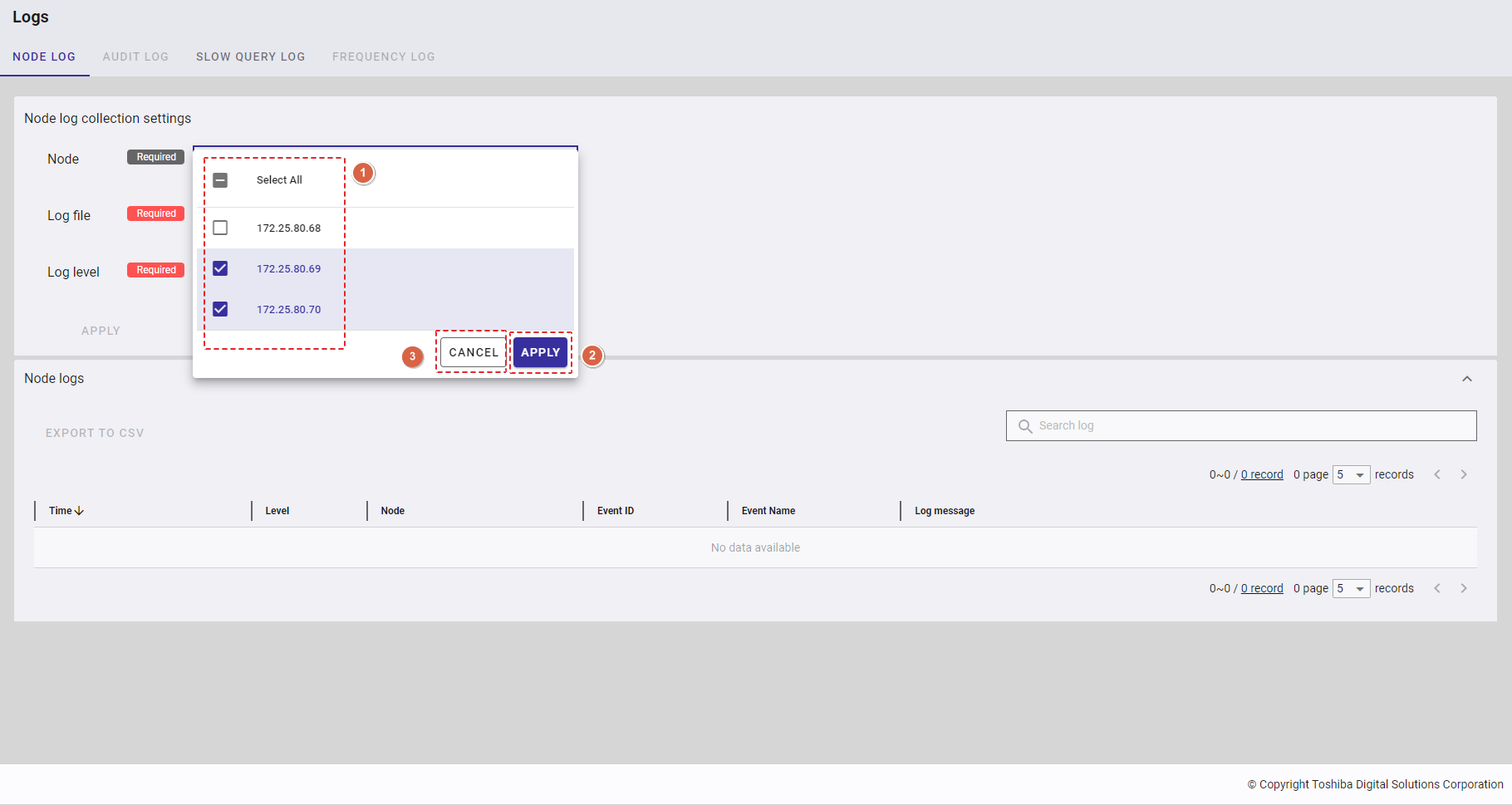
Task: Go to next page in top pagination
Action: (x=1464, y=474)
